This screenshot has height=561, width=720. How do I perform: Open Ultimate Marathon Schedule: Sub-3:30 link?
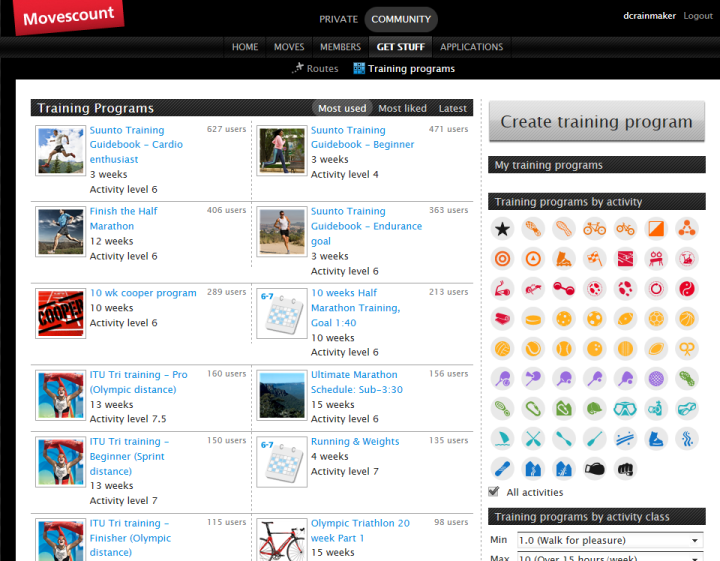tap(356, 382)
